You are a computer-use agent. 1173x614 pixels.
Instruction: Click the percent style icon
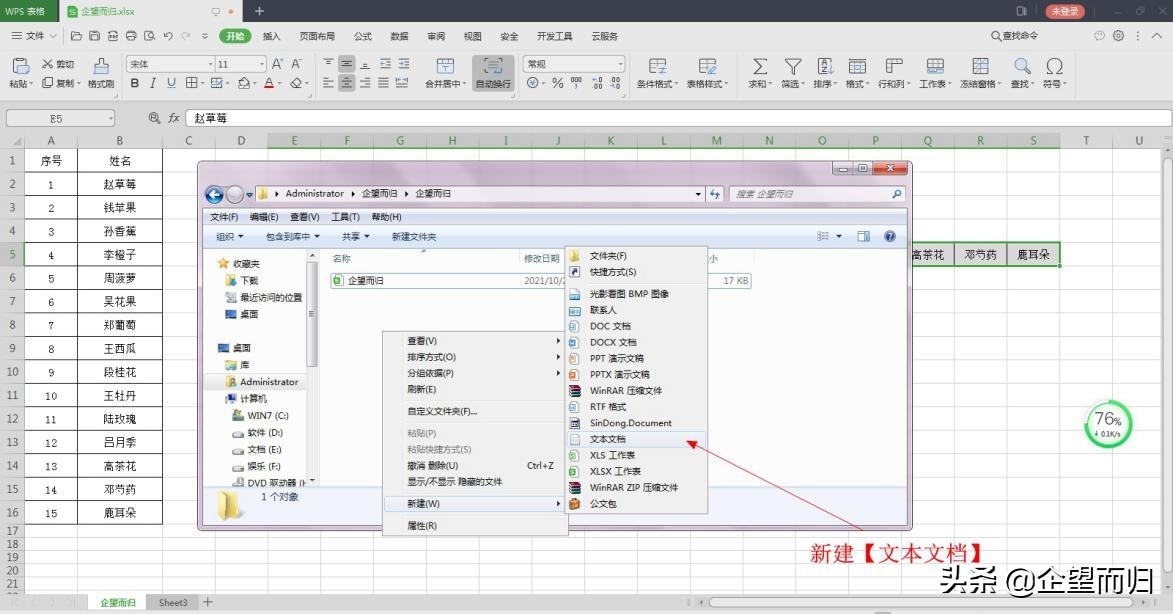tap(557, 83)
